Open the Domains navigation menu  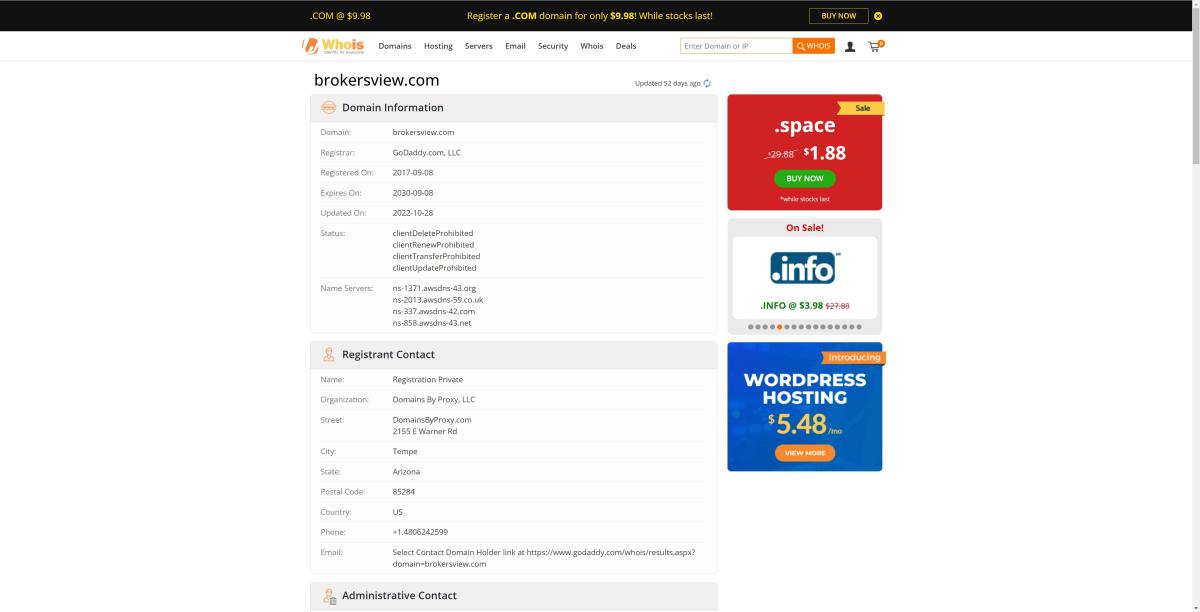click(x=395, y=46)
